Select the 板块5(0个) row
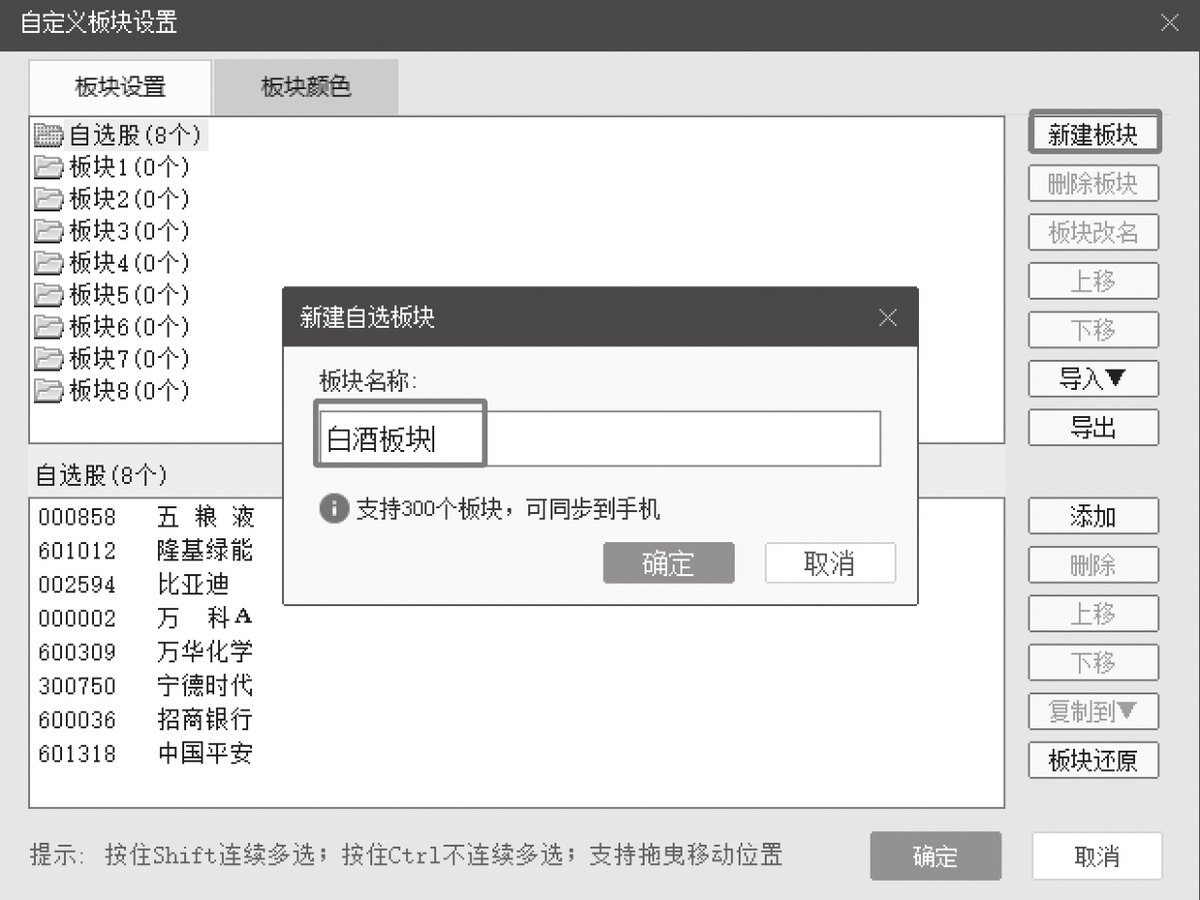 [112, 295]
